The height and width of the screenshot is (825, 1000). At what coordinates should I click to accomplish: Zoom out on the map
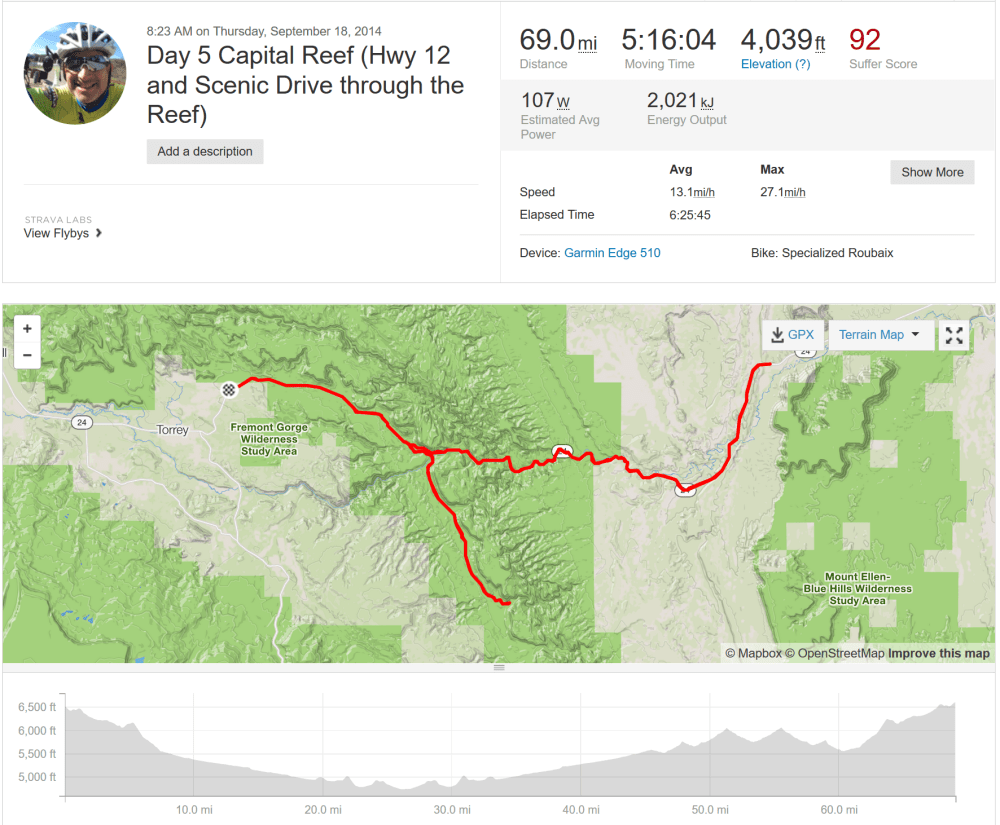[x=27, y=356]
